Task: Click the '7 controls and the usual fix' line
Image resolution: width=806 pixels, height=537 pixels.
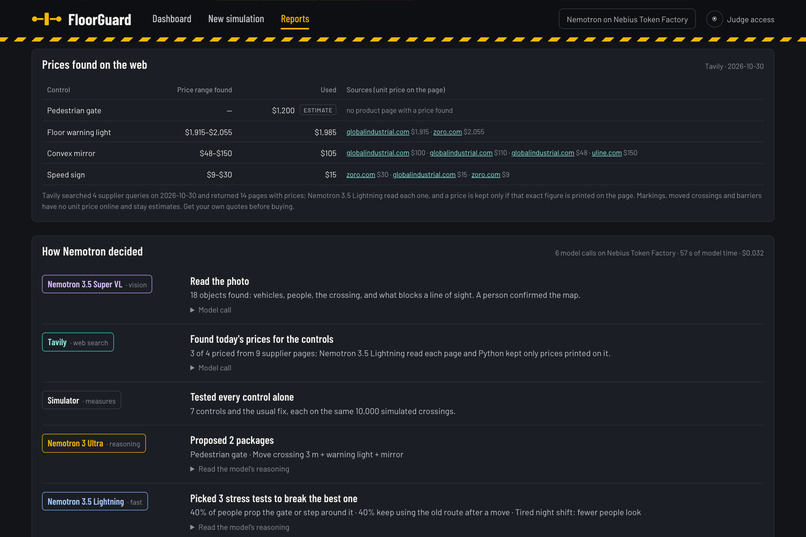Action: pyautogui.click(x=322, y=411)
